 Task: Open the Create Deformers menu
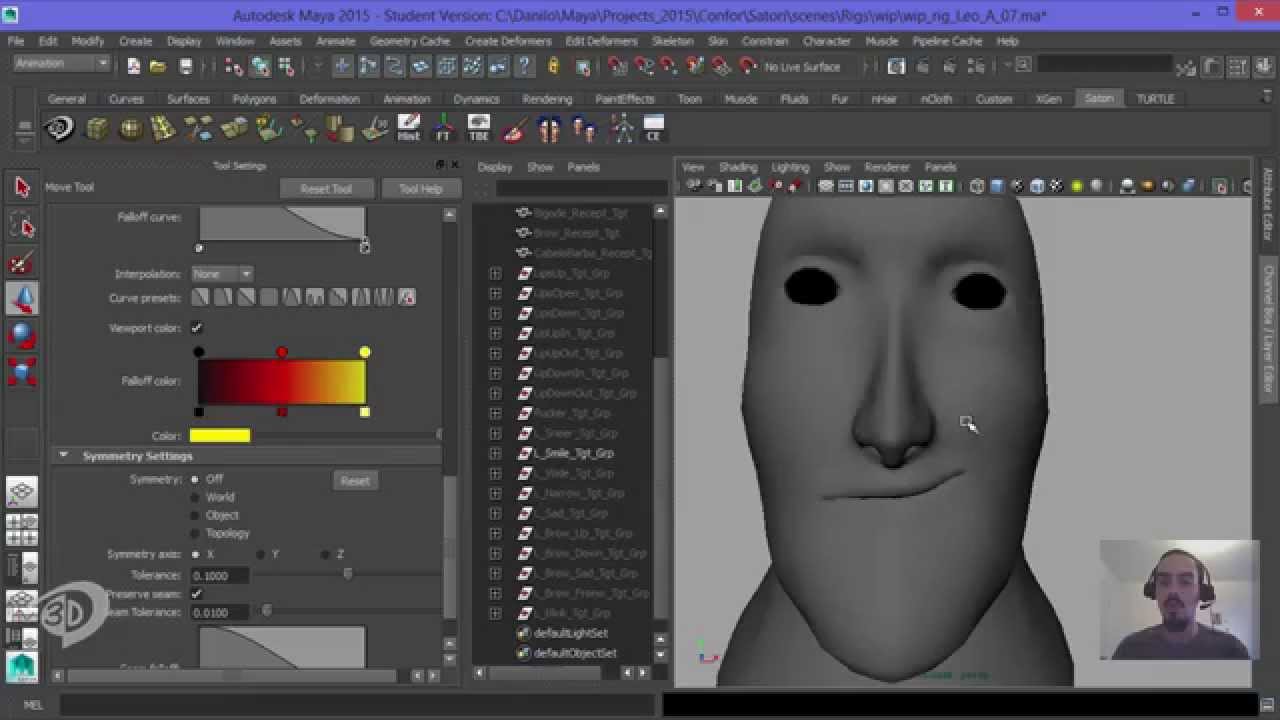[x=508, y=41]
